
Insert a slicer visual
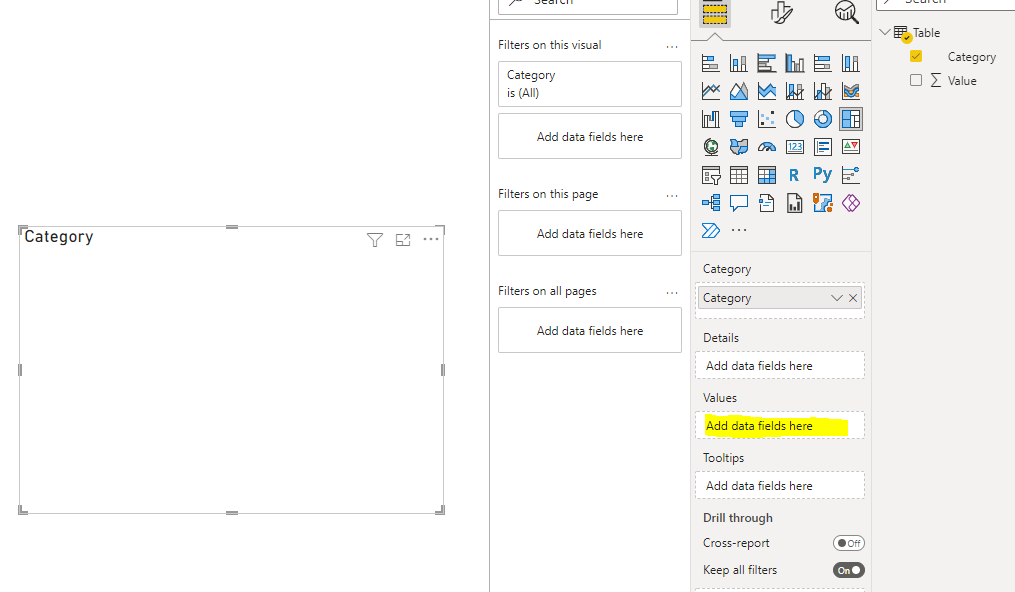(x=711, y=175)
